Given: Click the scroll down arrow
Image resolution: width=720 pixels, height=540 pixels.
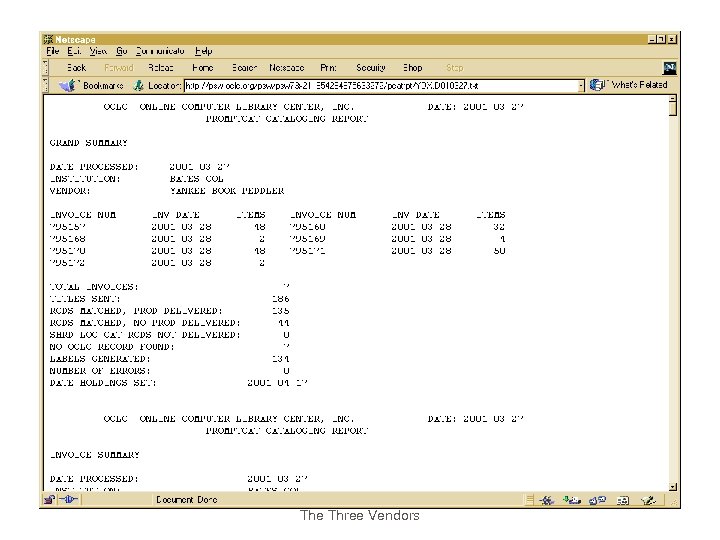Looking at the screenshot, I should pos(673,487).
